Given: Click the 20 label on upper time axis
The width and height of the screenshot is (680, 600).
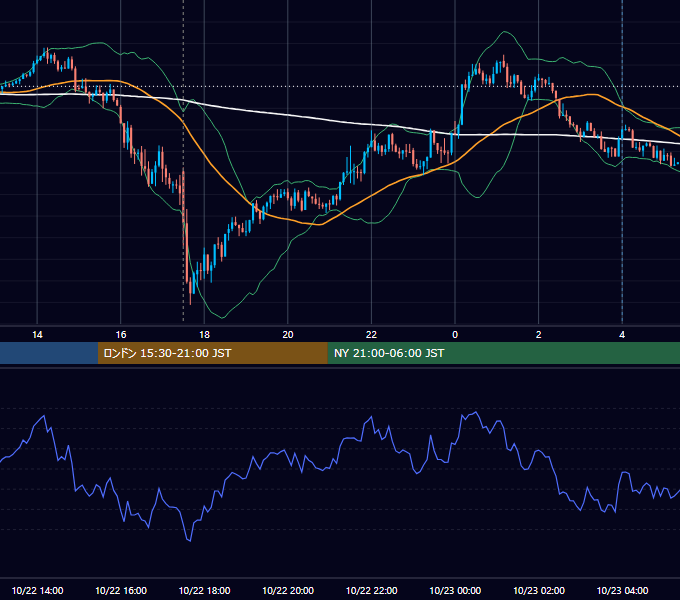Looking at the screenshot, I should [288, 335].
